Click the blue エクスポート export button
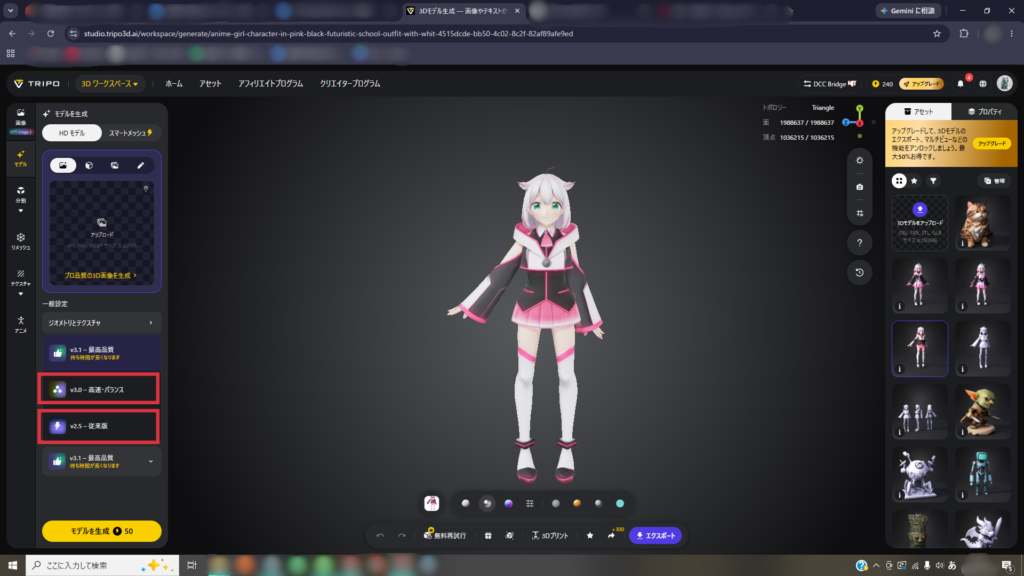The width and height of the screenshot is (1024, 576). [656, 536]
